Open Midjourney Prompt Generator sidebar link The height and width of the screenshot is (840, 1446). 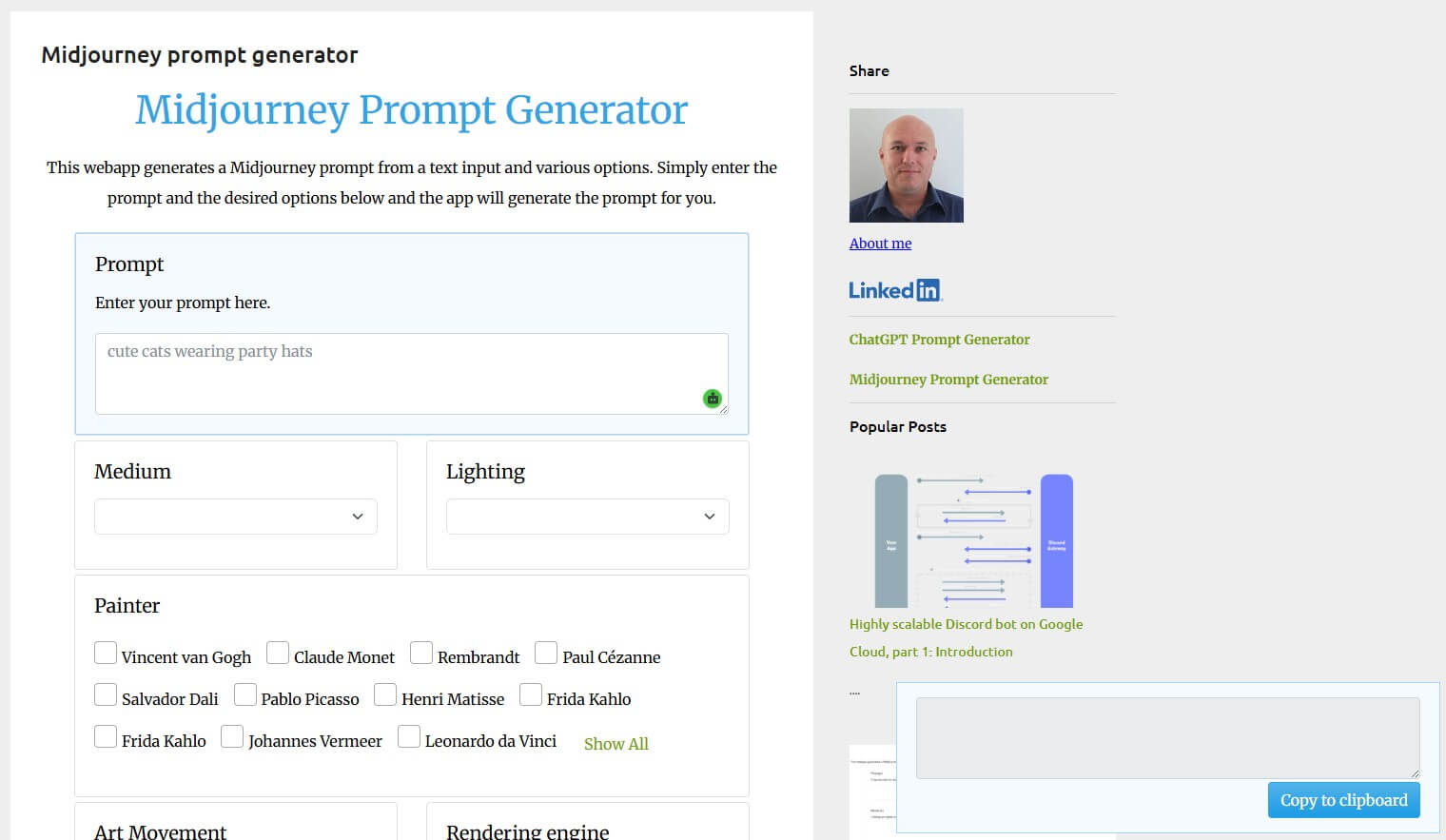coord(948,380)
